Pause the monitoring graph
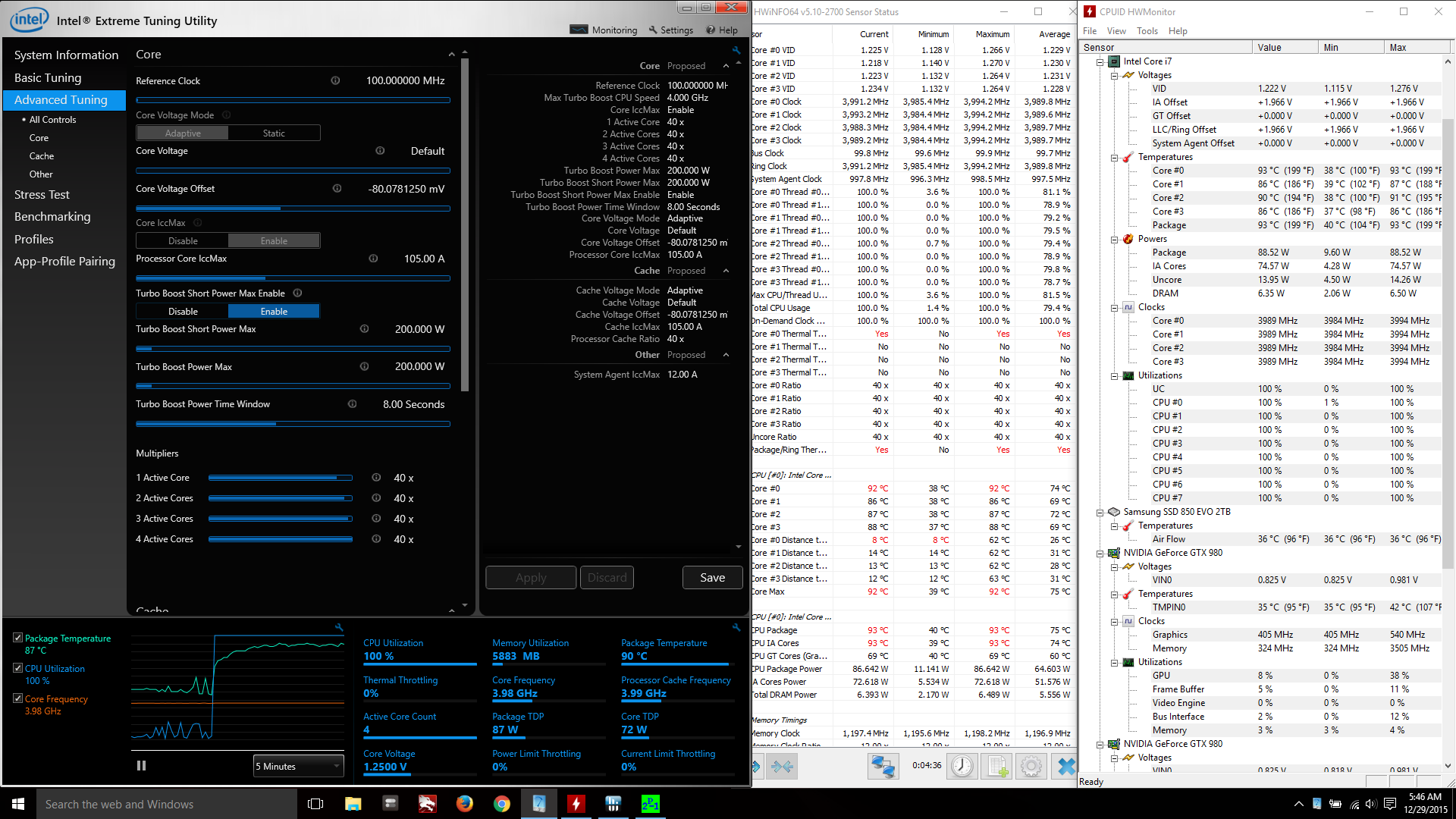This screenshot has height=819, width=1456. pyautogui.click(x=141, y=766)
